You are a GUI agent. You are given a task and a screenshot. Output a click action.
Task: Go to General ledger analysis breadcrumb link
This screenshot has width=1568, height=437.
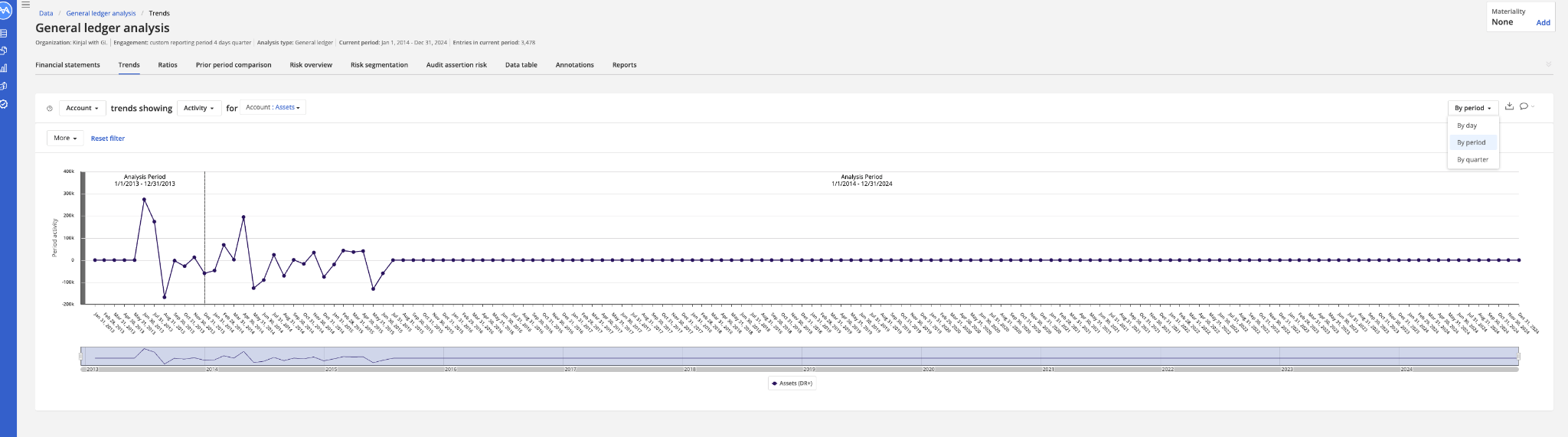[101, 13]
